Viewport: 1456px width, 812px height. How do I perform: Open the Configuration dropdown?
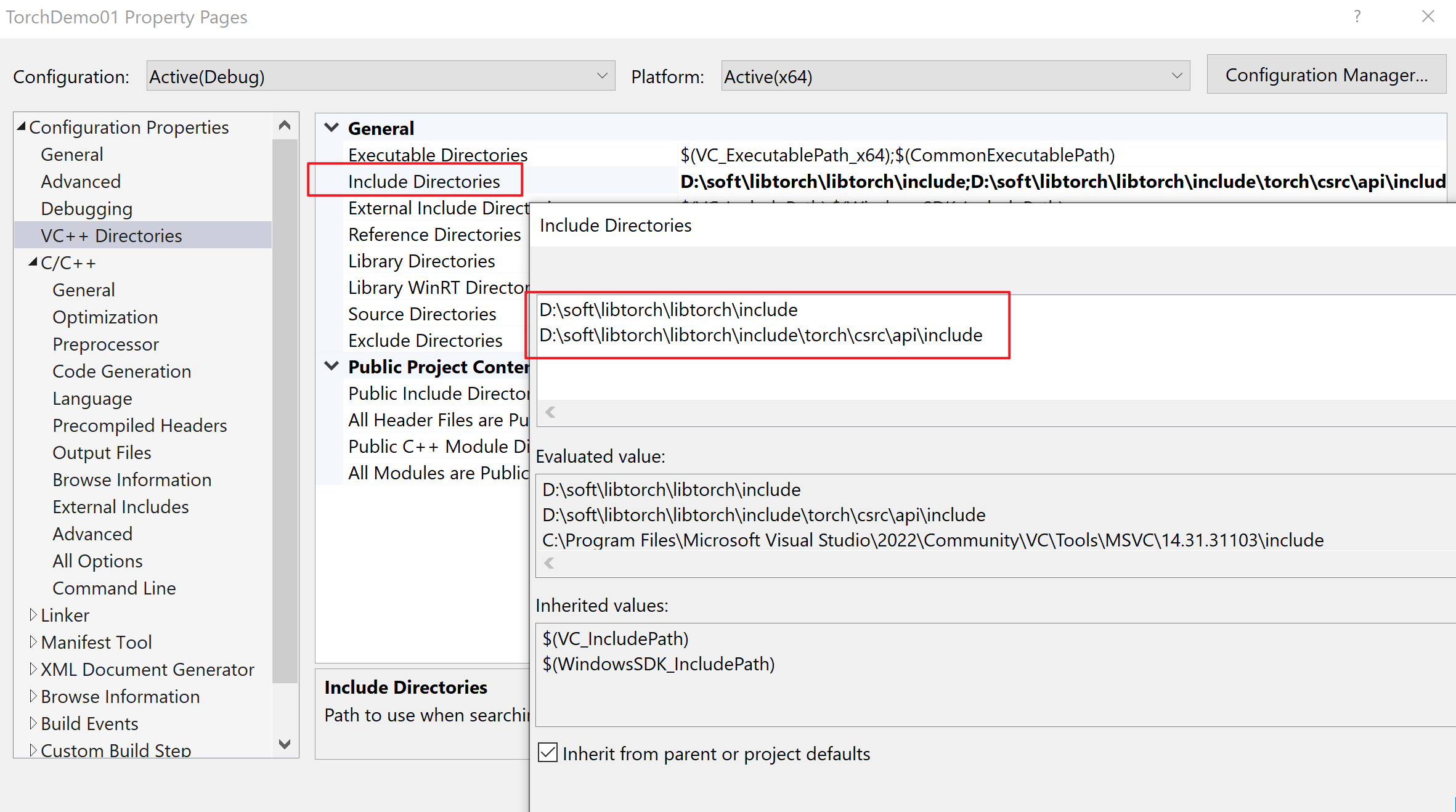tap(380, 76)
